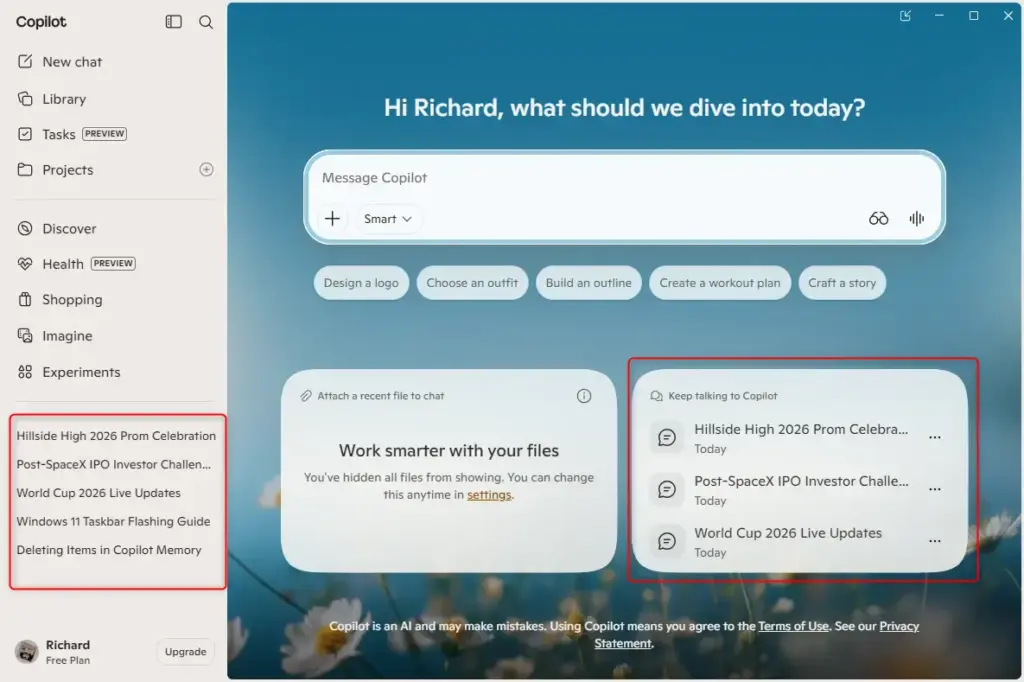1024x682 pixels.
Task: Click the Health heart icon
Action: pyautogui.click(x=25, y=264)
